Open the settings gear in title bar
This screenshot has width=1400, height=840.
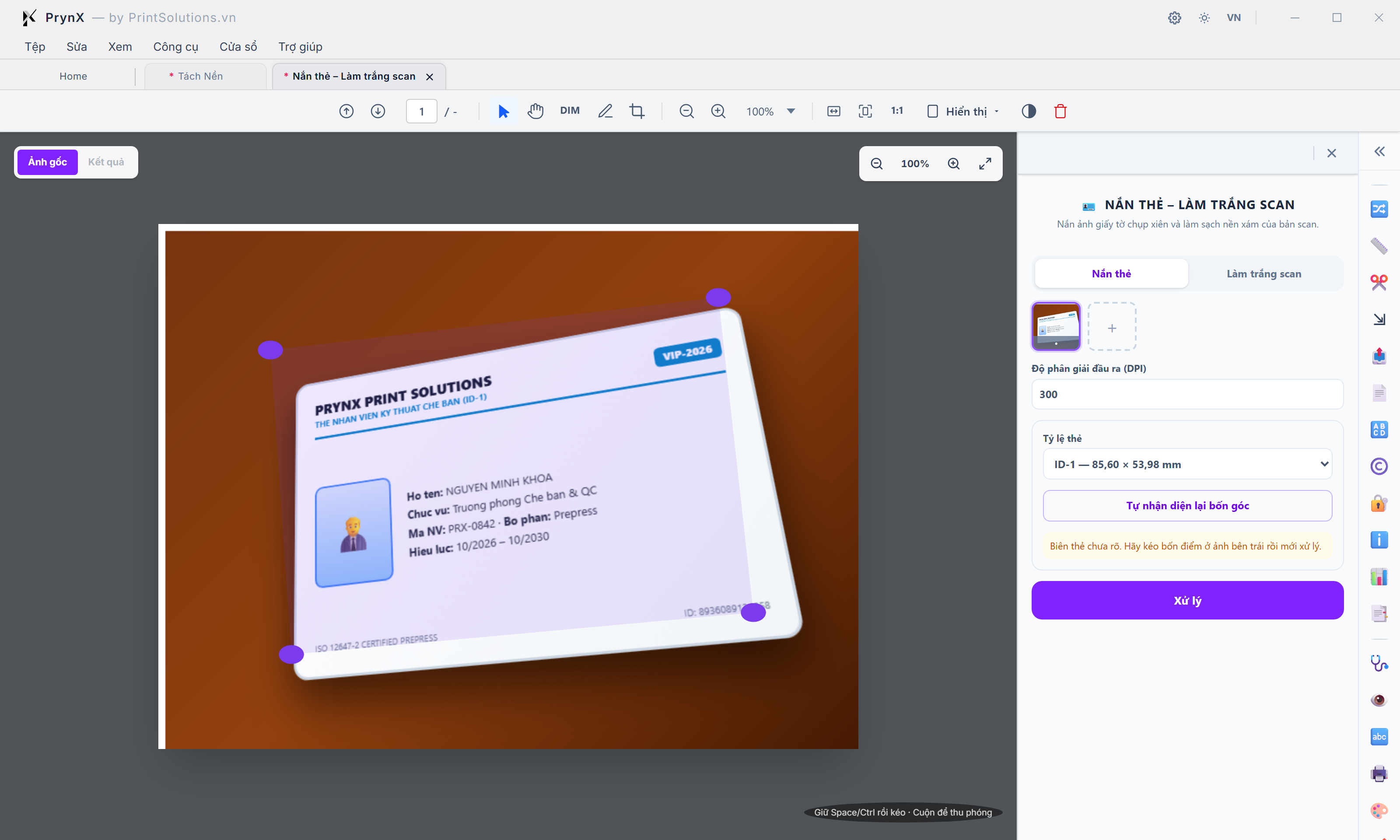[1174, 17]
